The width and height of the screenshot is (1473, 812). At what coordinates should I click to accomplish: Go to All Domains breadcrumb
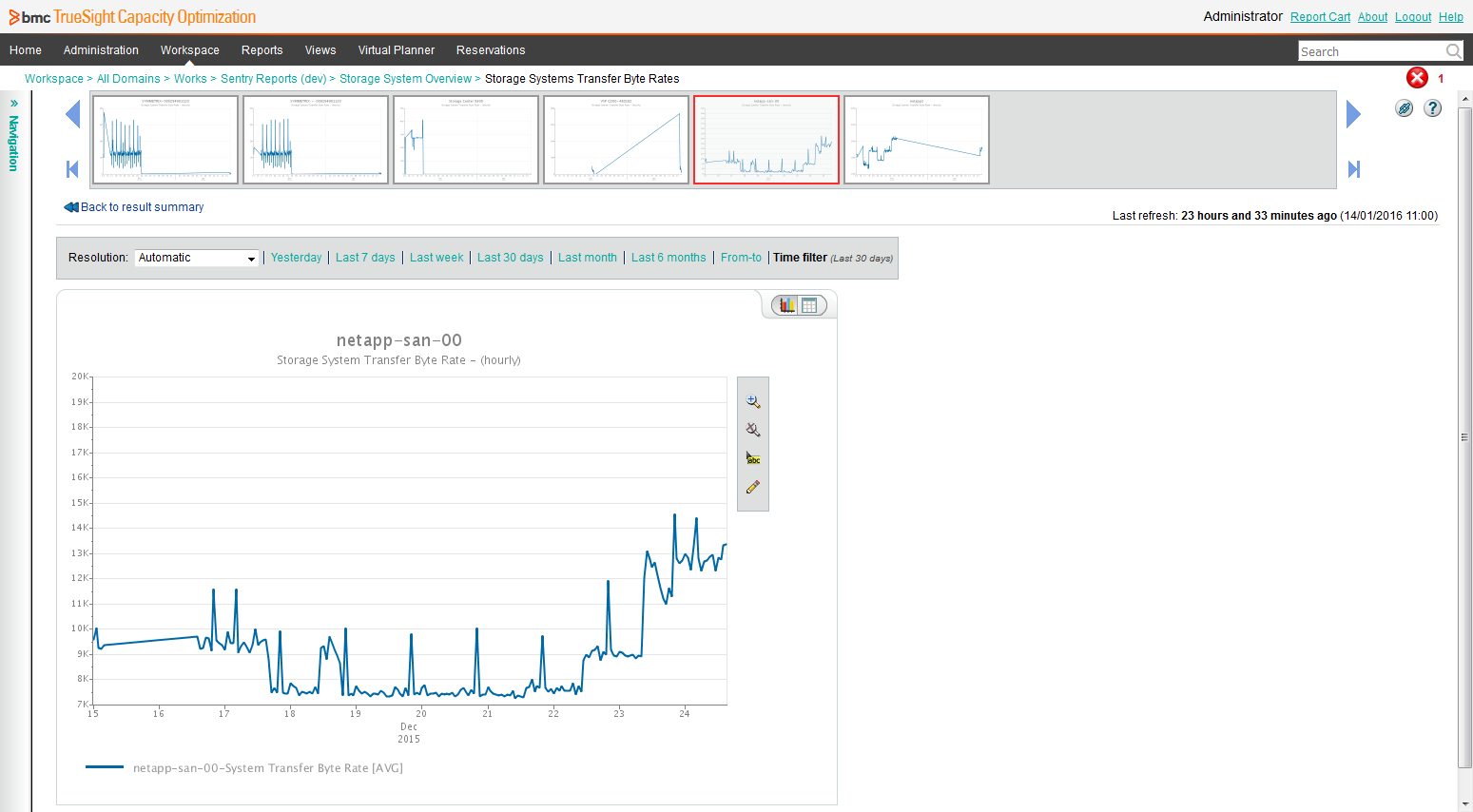tap(128, 79)
